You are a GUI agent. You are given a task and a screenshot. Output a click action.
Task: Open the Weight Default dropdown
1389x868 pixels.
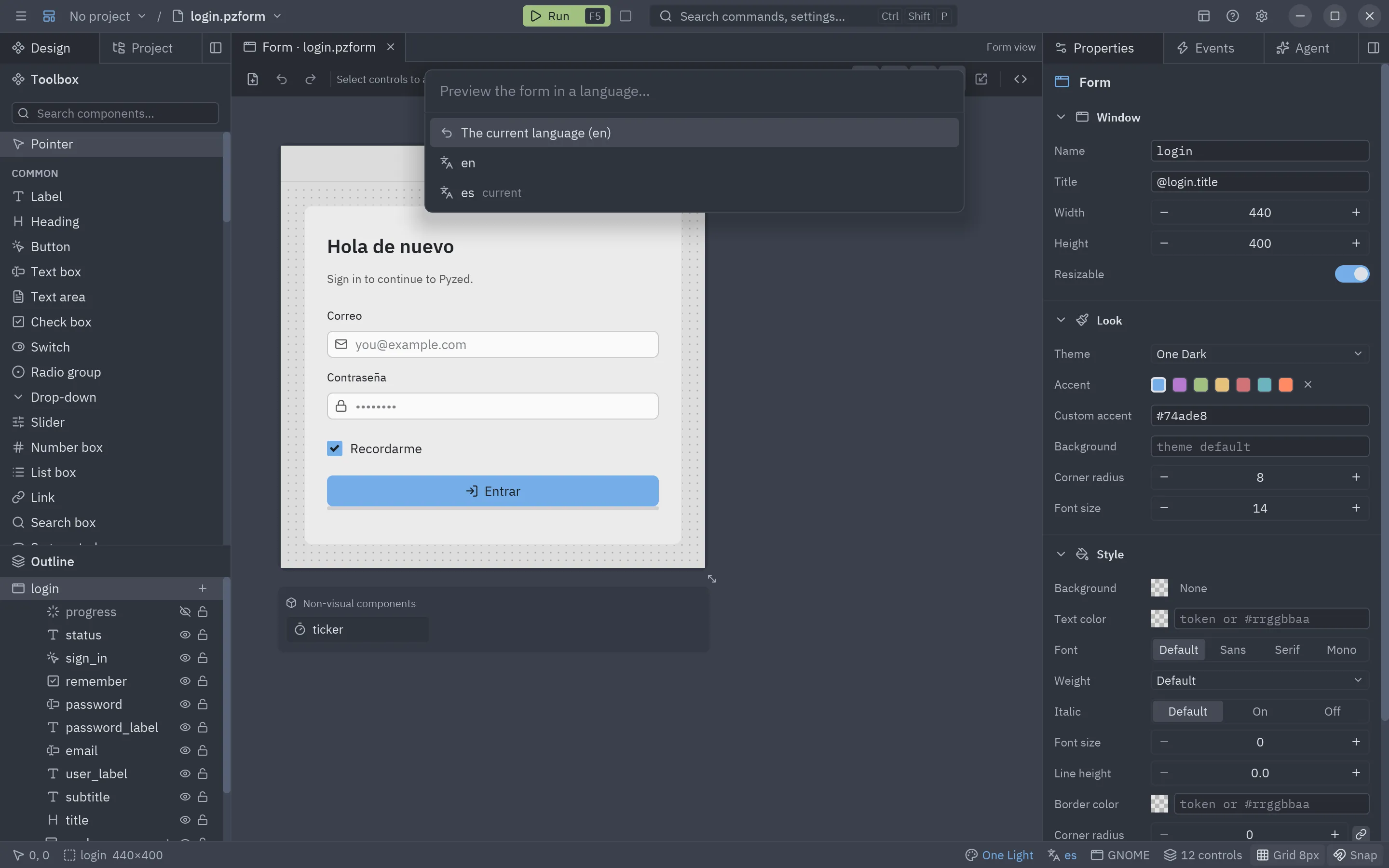coord(1259,680)
